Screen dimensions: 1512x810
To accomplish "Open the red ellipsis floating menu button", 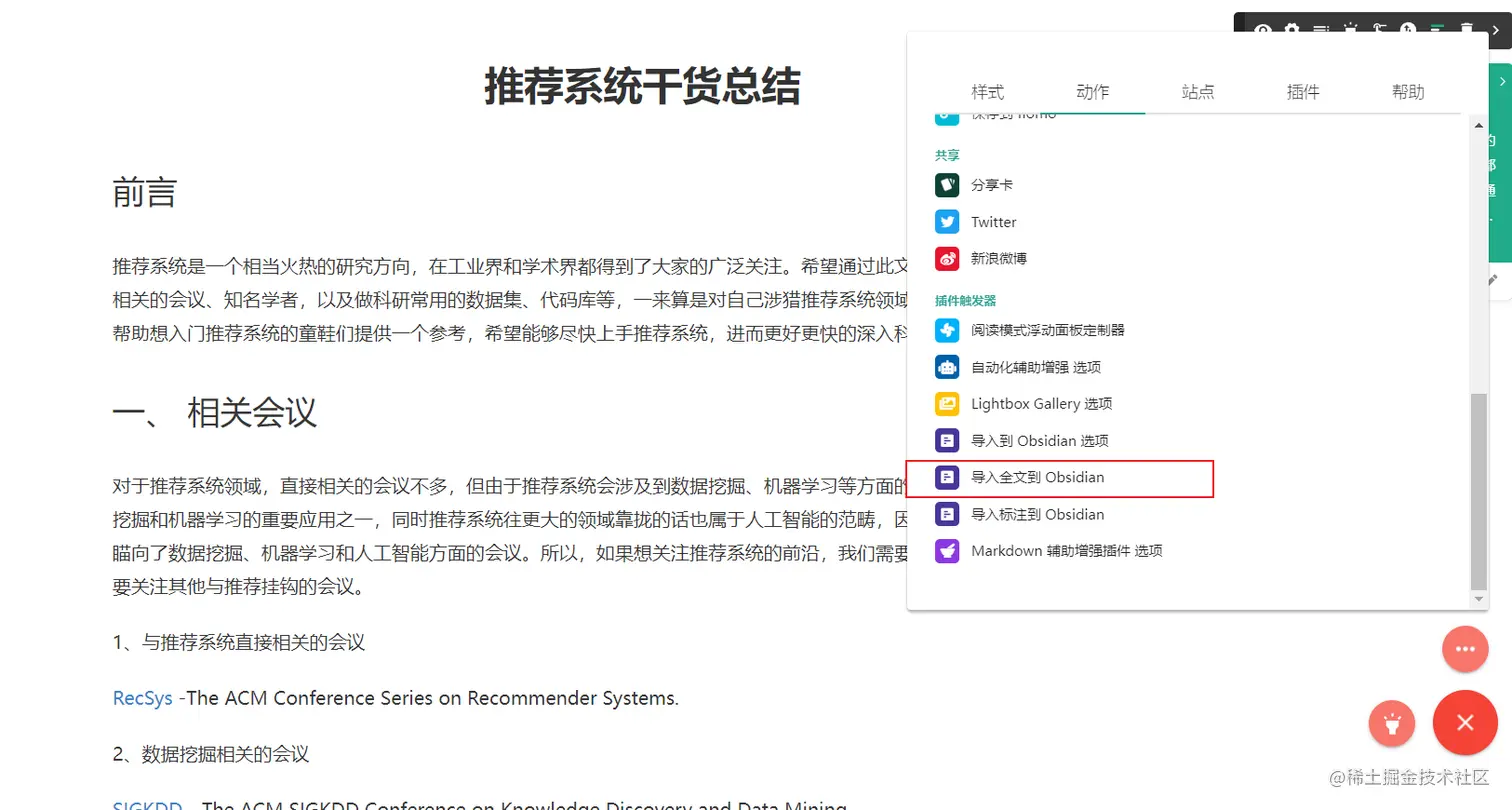I will point(1465,649).
